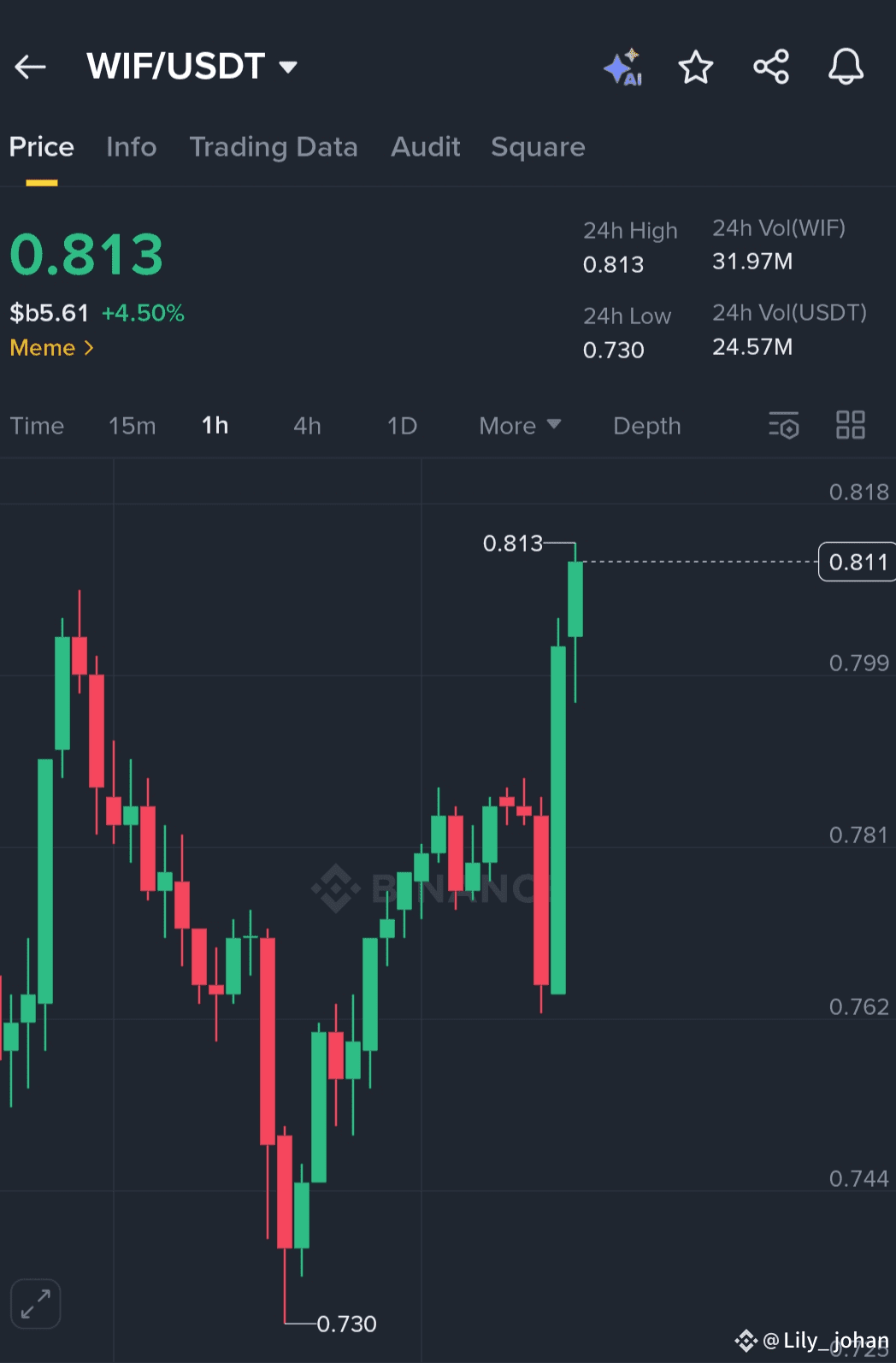Click the 0.811 current price marker
This screenshot has height=1363, width=896.
pyautogui.click(x=857, y=562)
